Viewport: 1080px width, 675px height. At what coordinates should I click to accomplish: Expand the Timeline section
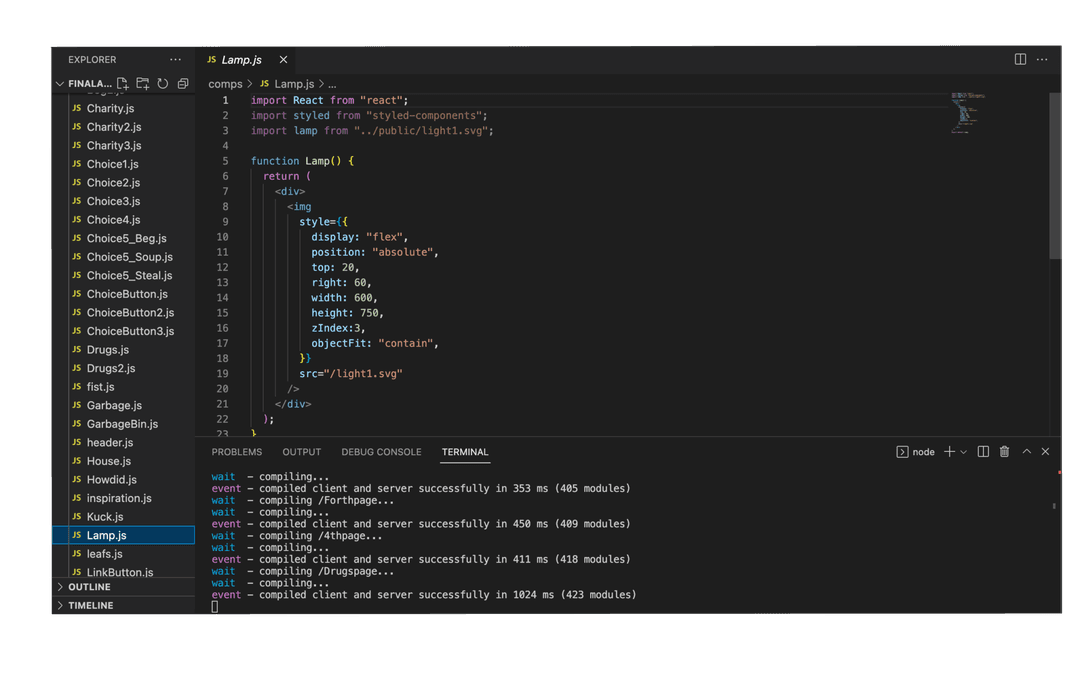point(90,606)
